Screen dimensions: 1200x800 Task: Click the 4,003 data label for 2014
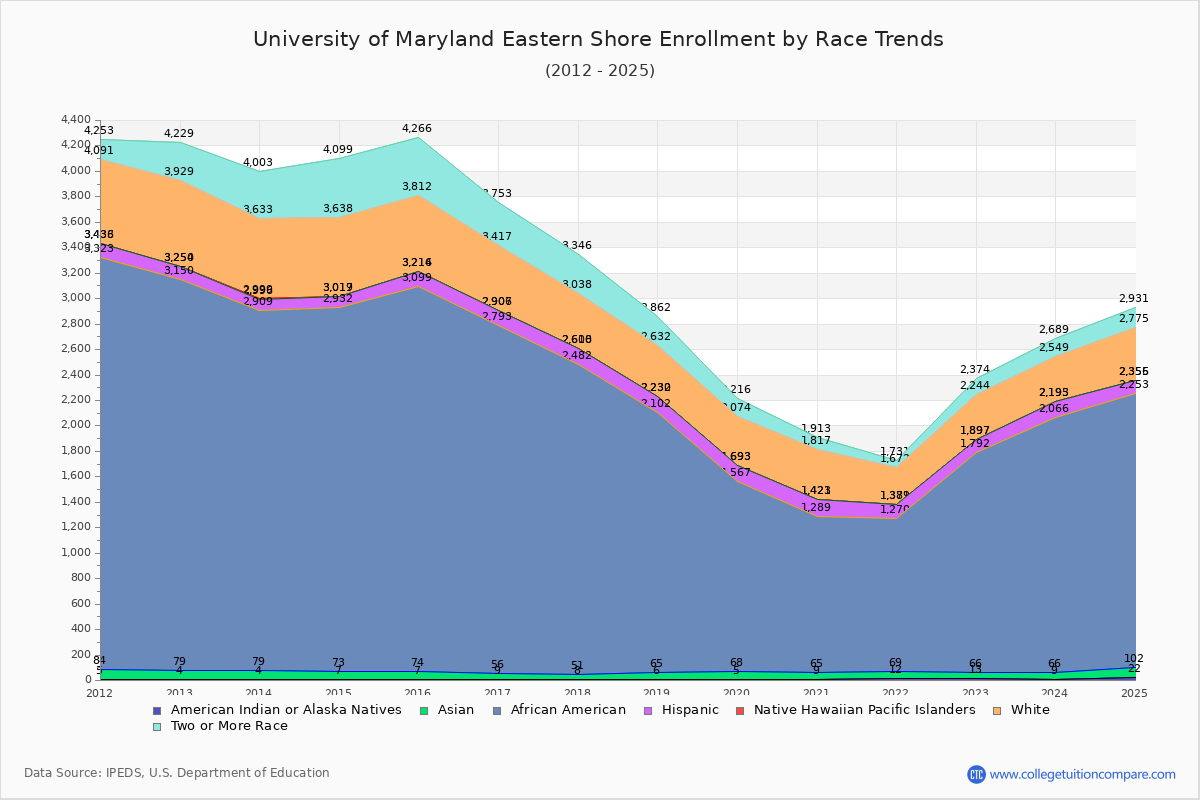[258, 162]
